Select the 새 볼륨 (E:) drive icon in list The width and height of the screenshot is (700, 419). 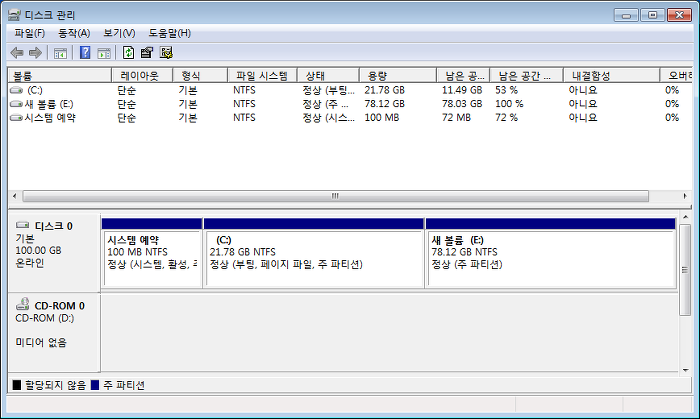[16, 104]
